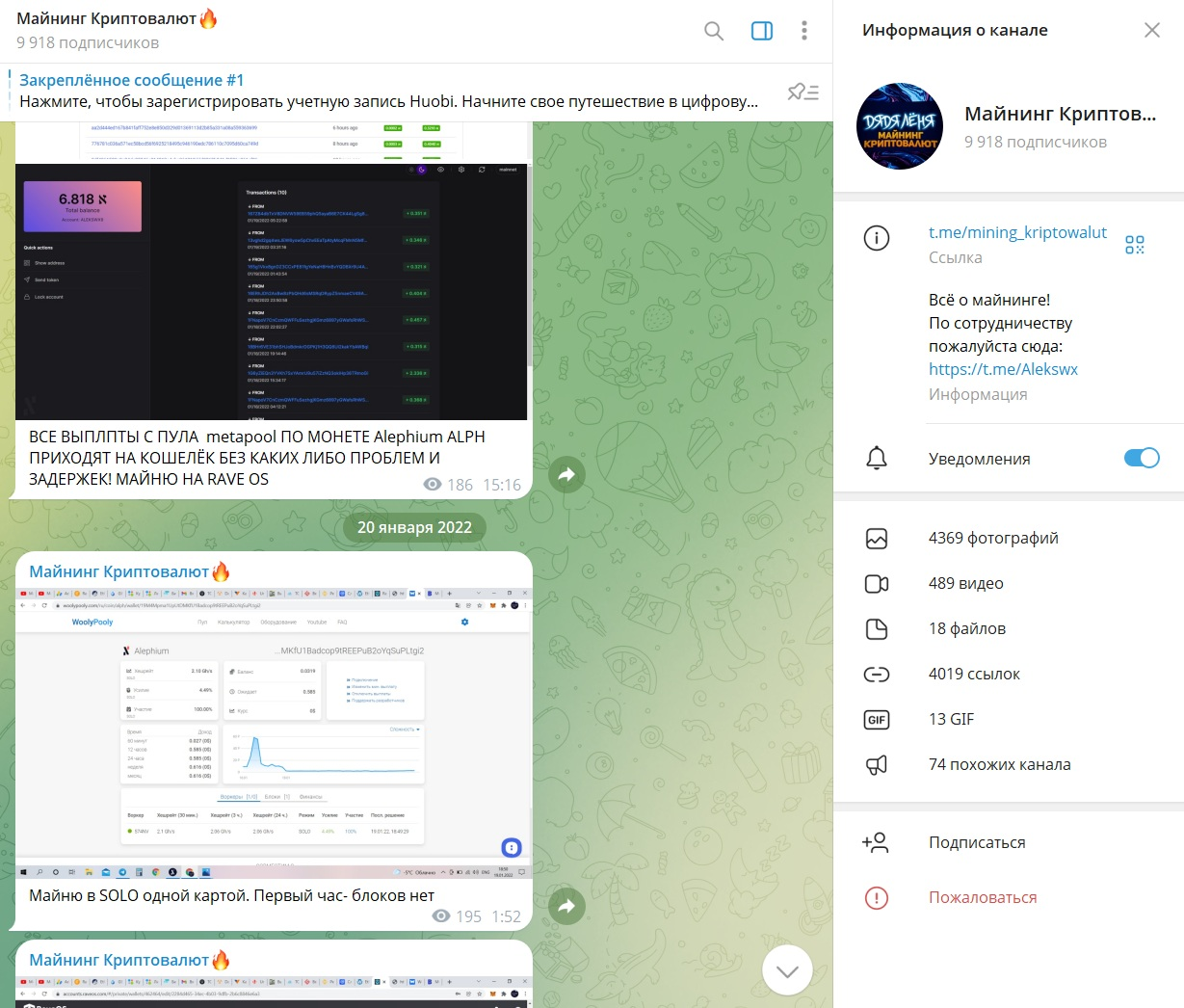Click the 20 января 2022 date badge
Image resolution: width=1184 pixels, height=1008 pixels.
tap(414, 527)
